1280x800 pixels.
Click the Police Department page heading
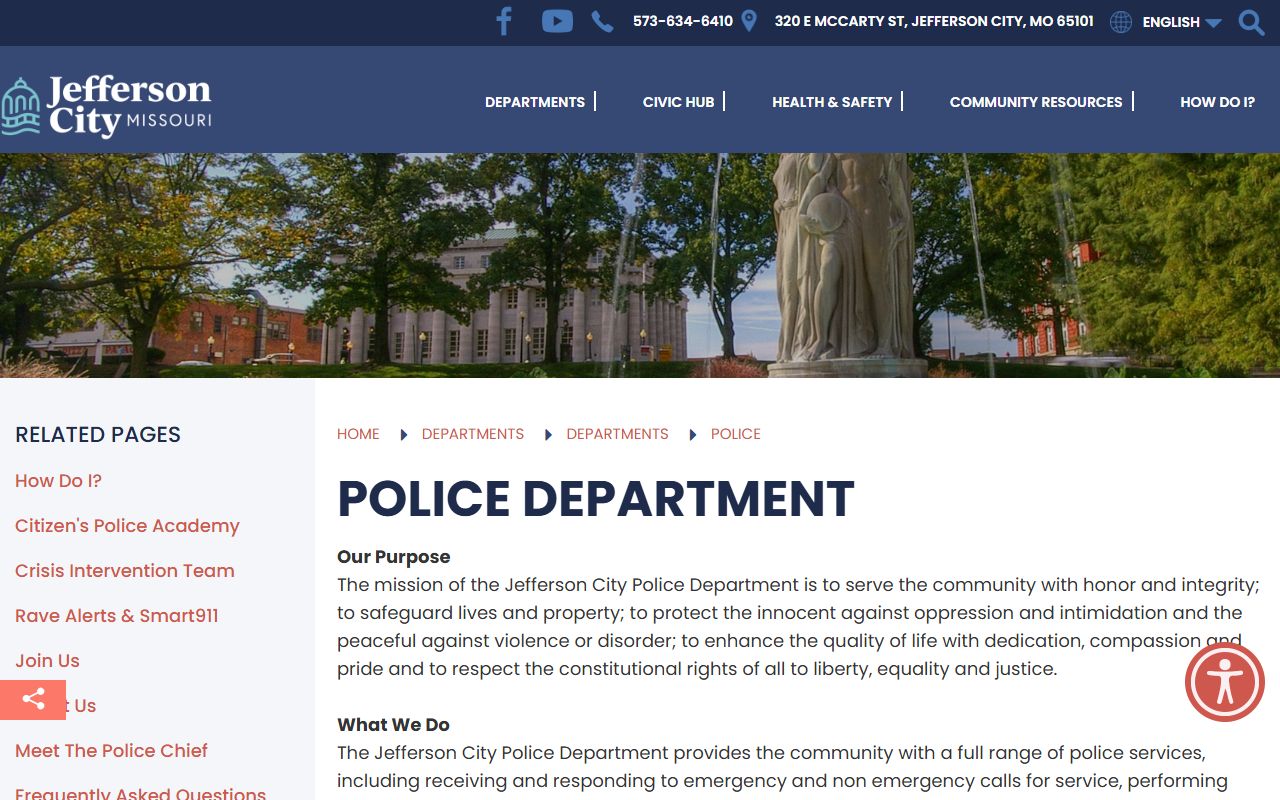click(x=596, y=498)
